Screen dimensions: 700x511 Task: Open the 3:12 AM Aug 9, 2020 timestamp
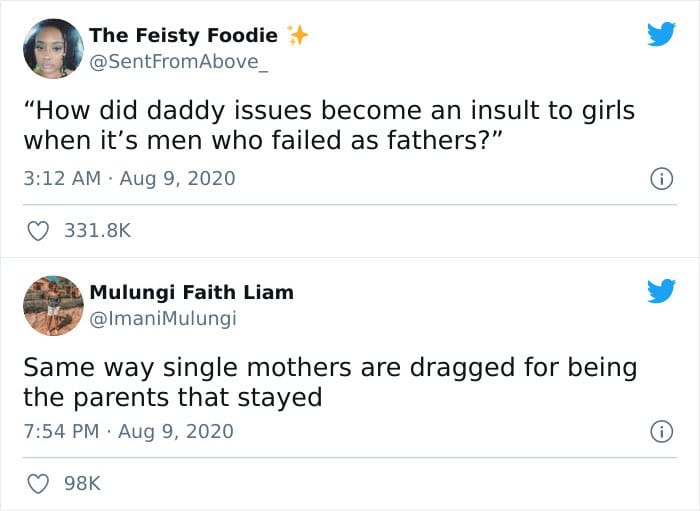pos(129,179)
